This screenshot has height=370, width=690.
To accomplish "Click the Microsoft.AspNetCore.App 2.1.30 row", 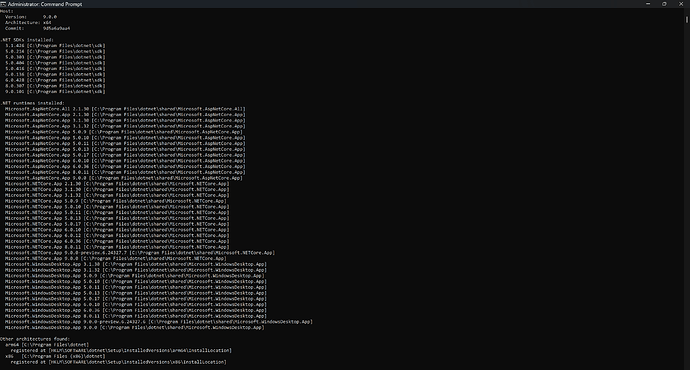I will click(125, 114).
